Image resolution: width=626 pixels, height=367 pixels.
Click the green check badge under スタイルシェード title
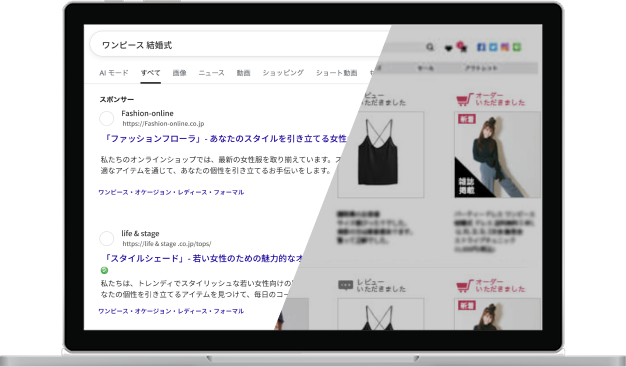[x=104, y=270]
